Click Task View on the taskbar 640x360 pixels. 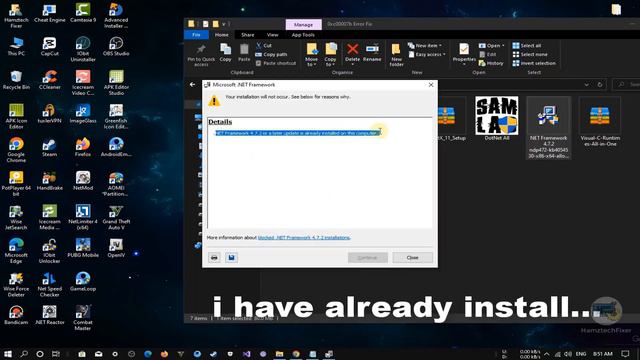point(56,354)
